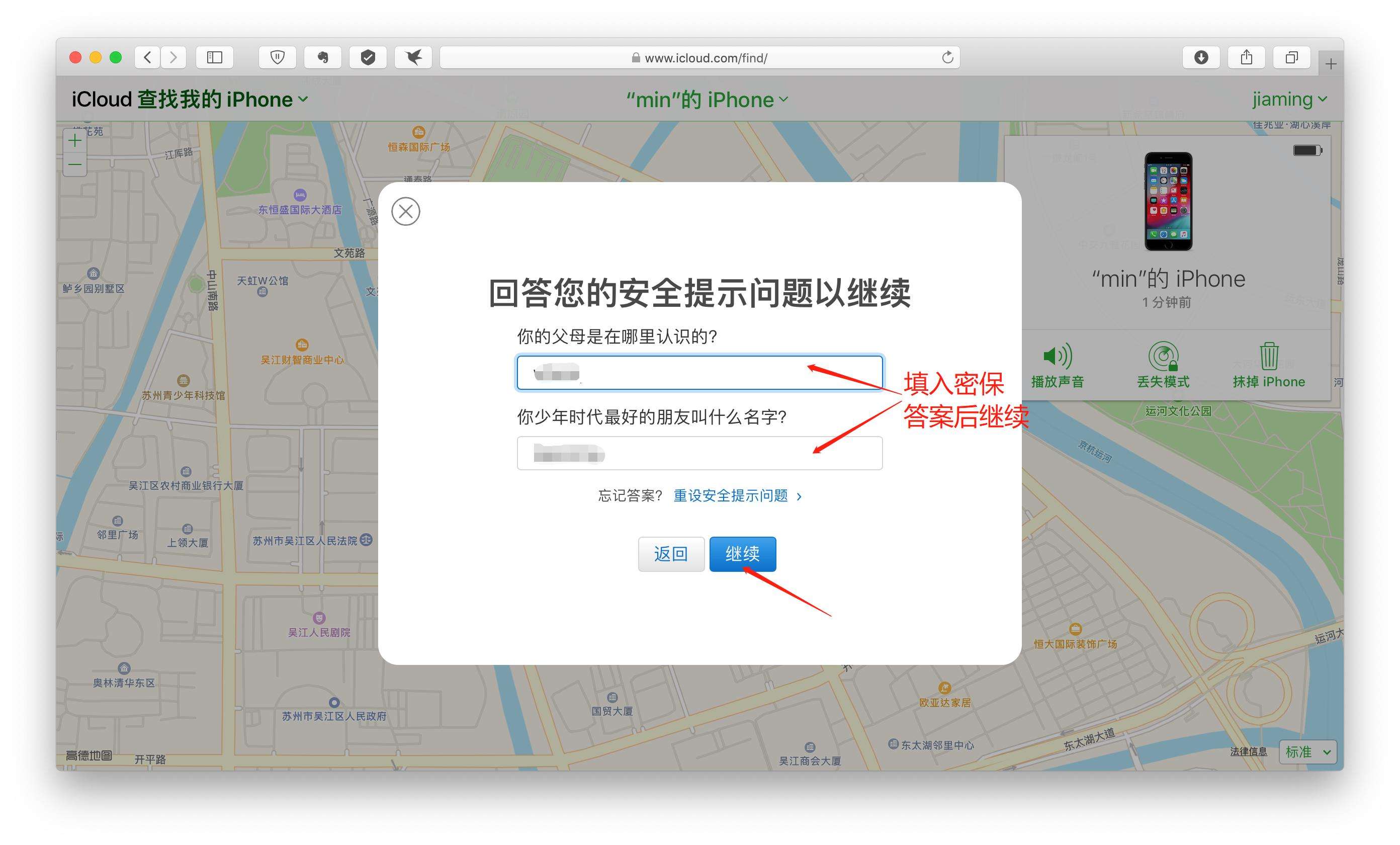Screen dimensions: 1400x845
Task: Click the iPhone device image
Action: tap(1168, 201)
